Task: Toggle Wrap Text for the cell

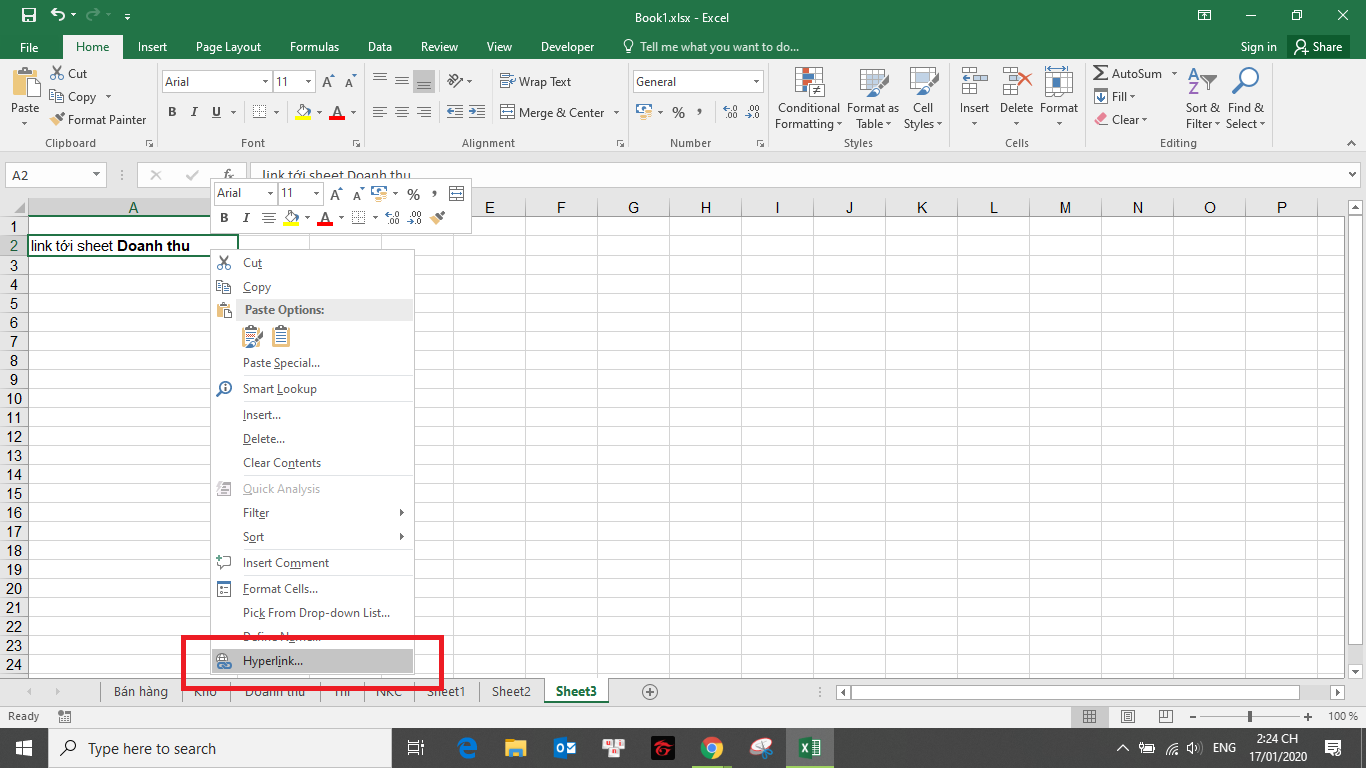Action: (x=535, y=82)
